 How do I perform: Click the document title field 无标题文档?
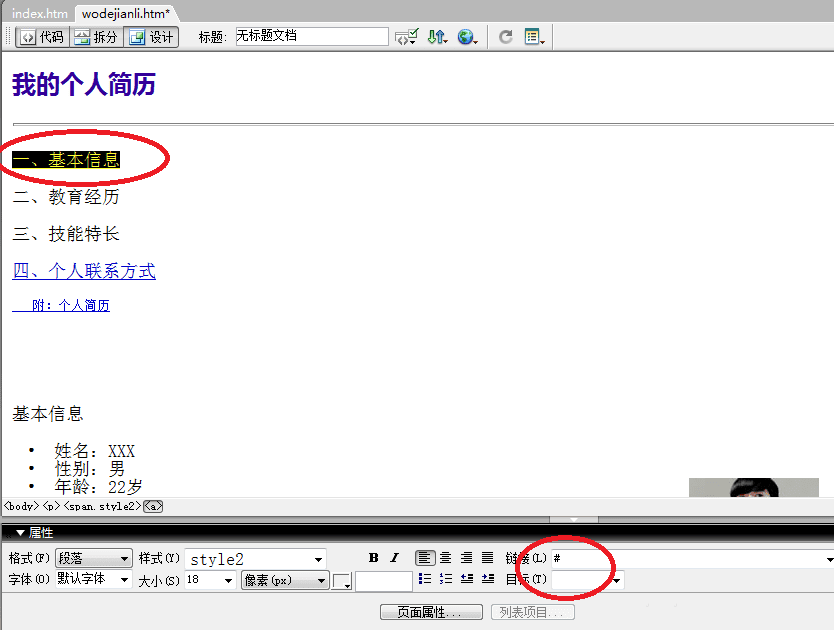[x=312, y=36]
